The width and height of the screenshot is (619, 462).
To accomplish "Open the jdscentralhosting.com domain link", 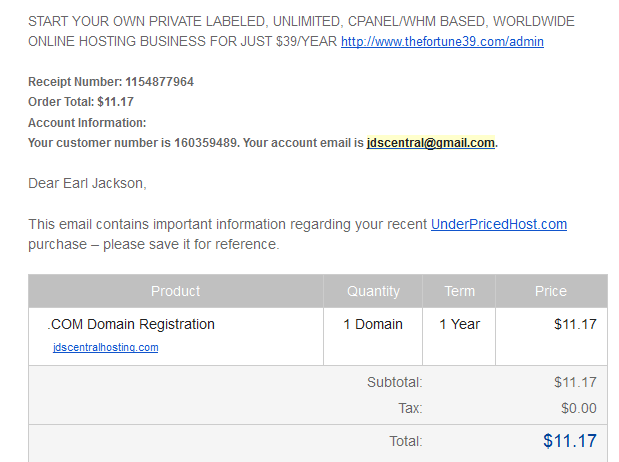I will point(105,347).
